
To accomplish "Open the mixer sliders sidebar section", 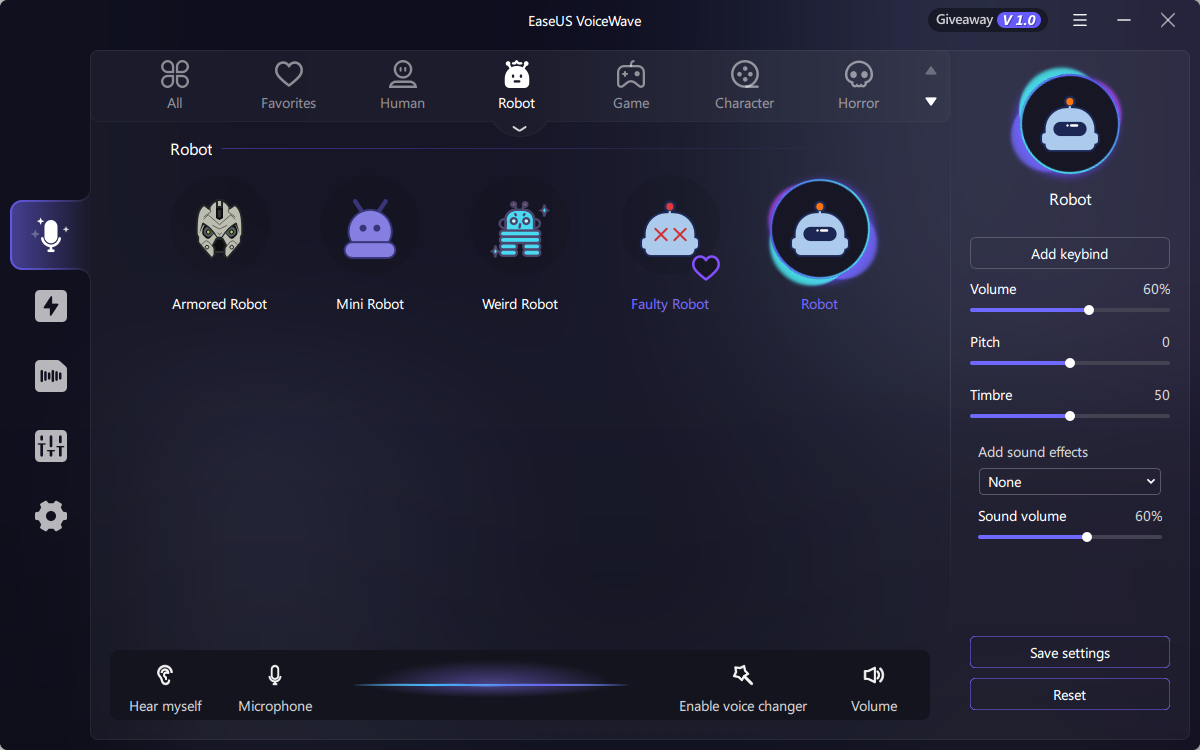I will click(x=51, y=446).
